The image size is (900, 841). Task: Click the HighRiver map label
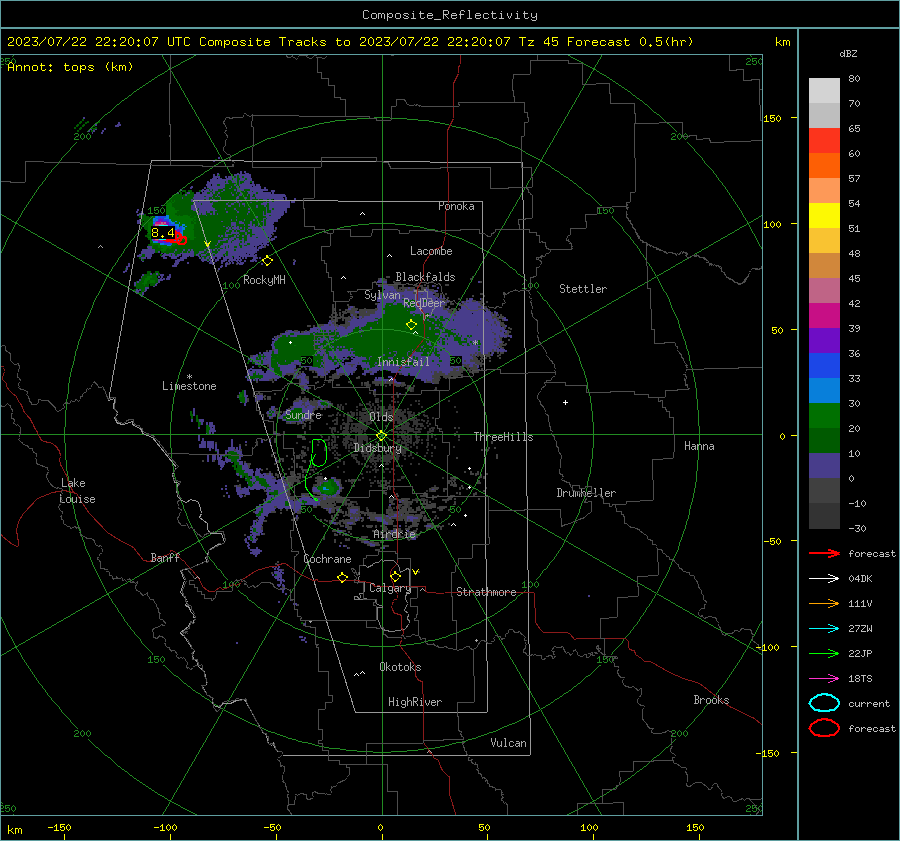tap(415, 702)
